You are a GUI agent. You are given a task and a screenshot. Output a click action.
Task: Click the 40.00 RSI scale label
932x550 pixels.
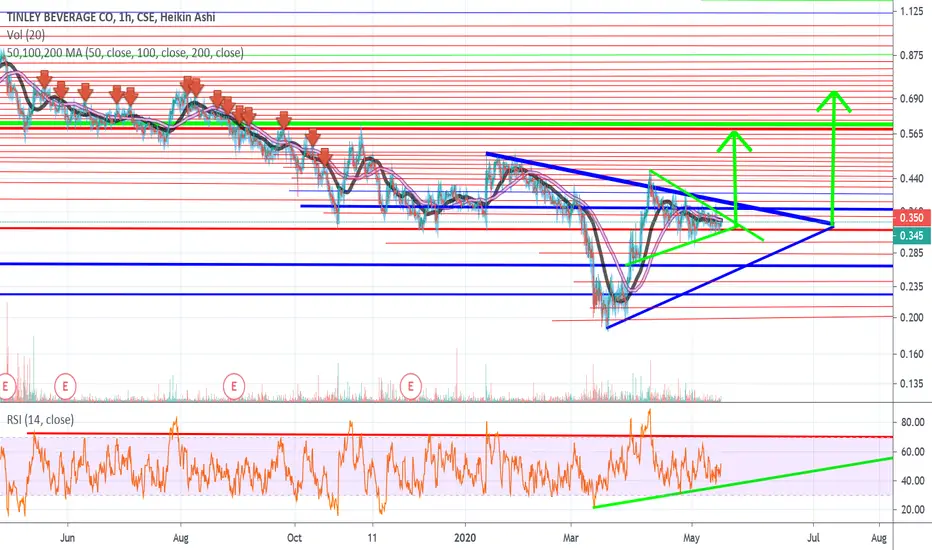[912, 480]
